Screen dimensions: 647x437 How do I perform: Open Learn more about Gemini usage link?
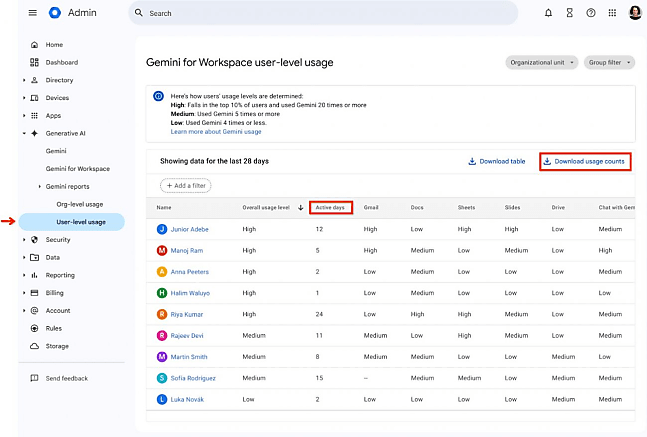(216, 132)
